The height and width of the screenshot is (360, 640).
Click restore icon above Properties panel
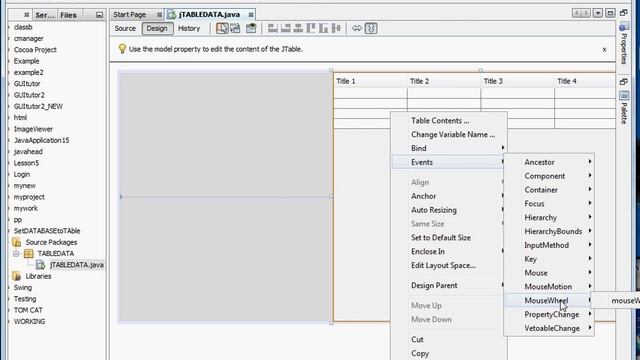pyautogui.click(x=624, y=13)
